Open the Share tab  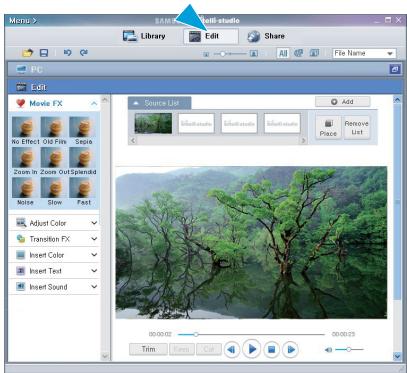click(x=266, y=36)
